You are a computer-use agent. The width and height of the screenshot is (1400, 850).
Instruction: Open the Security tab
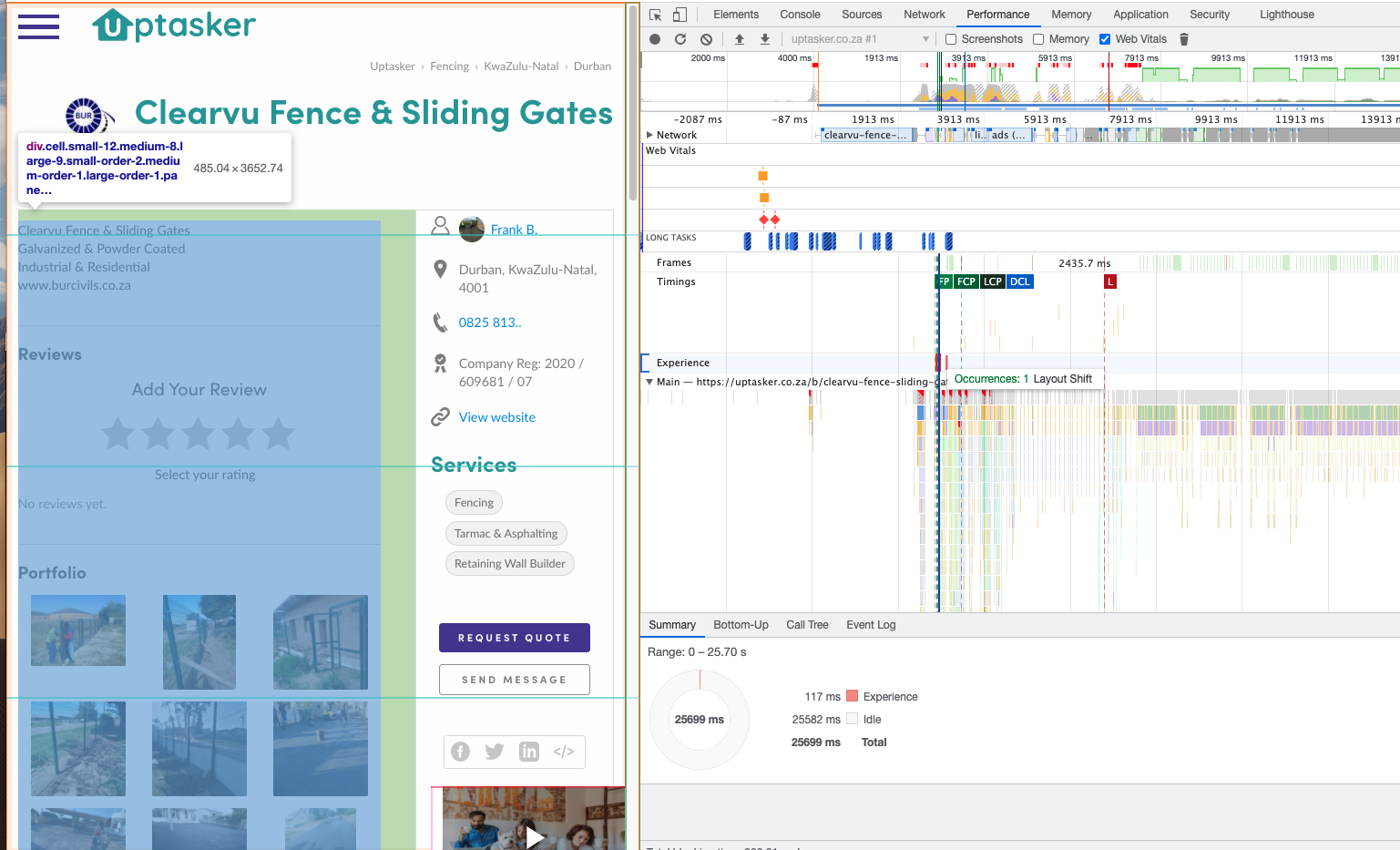1210,15
